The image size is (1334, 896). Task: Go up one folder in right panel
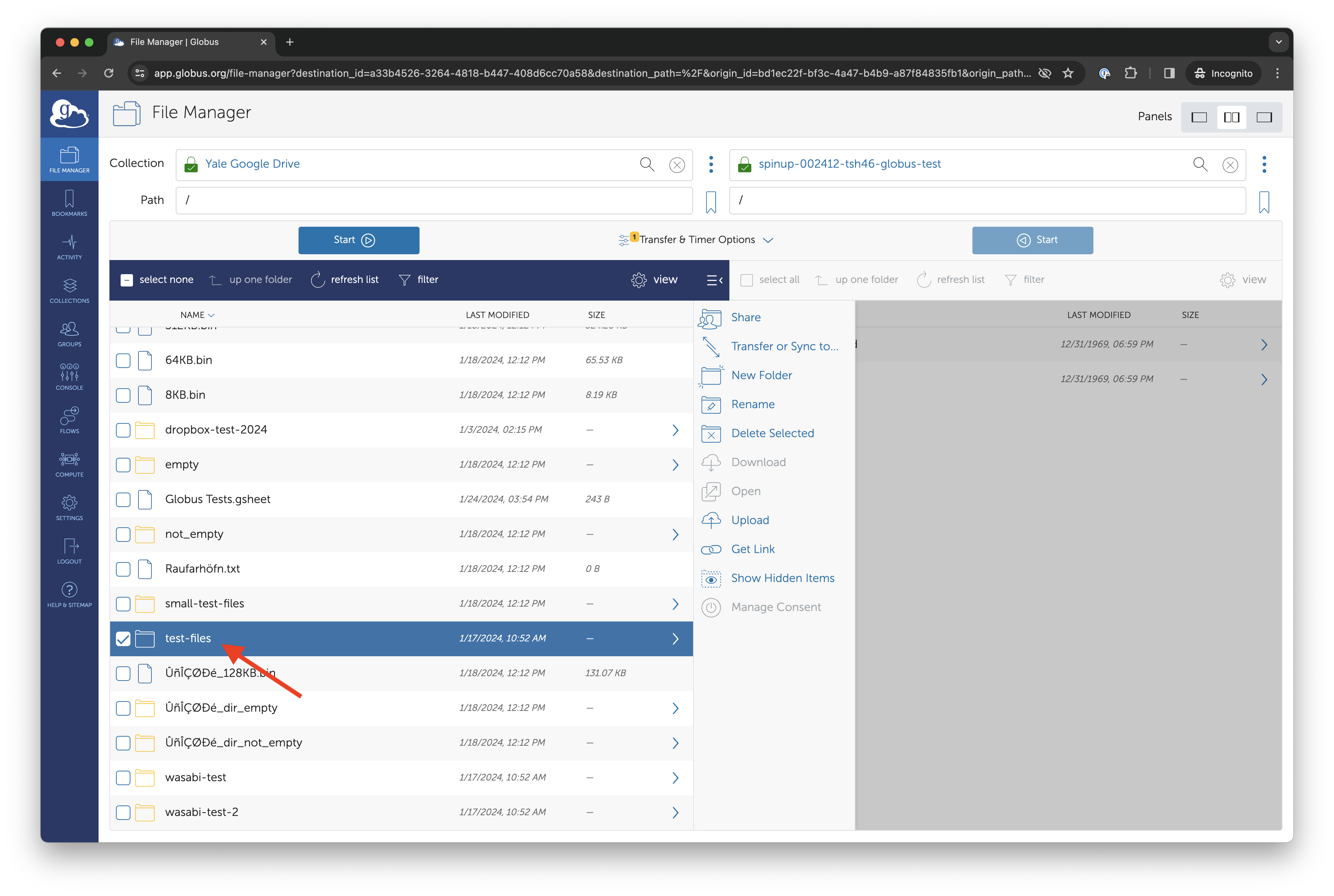pyautogui.click(x=856, y=280)
